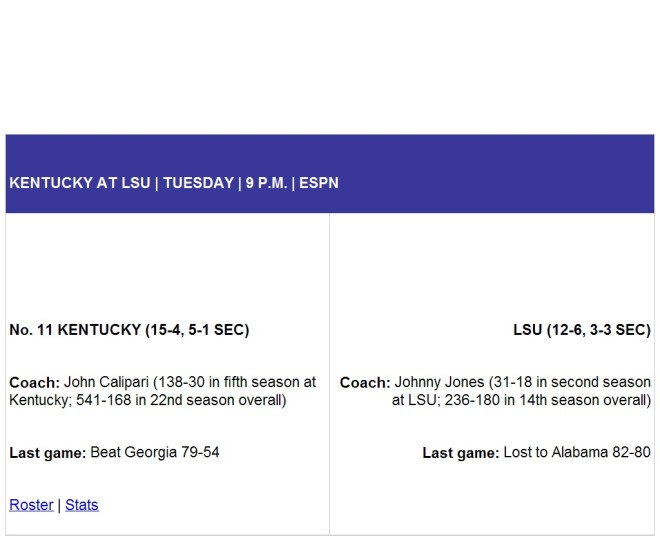This screenshot has height=541, width=660.
Task: Click the bold Coach label under Kentucky
Action: (x=35, y=382)
